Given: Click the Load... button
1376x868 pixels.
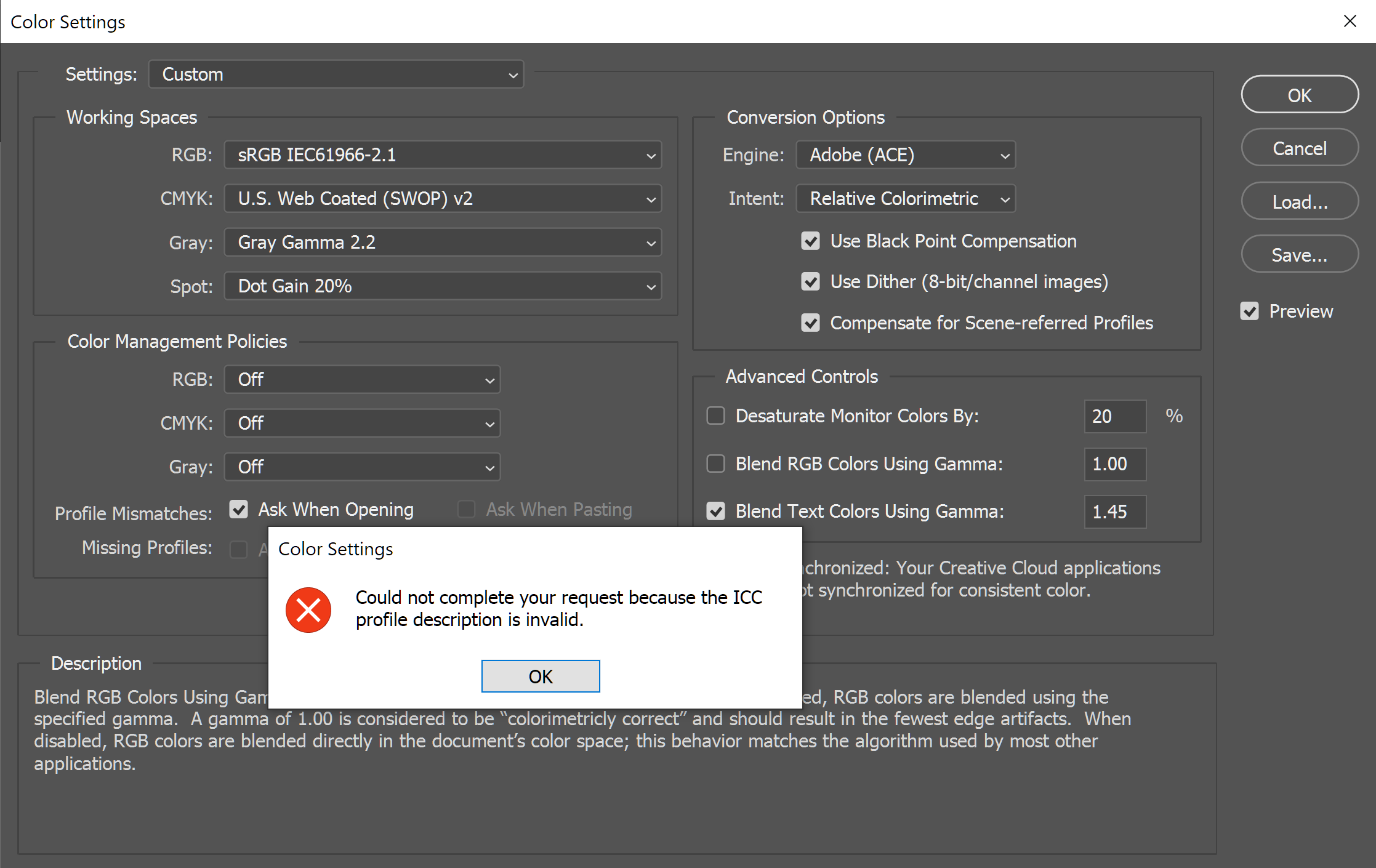Looking at the screenshot, I should [x=1299, y=201].
